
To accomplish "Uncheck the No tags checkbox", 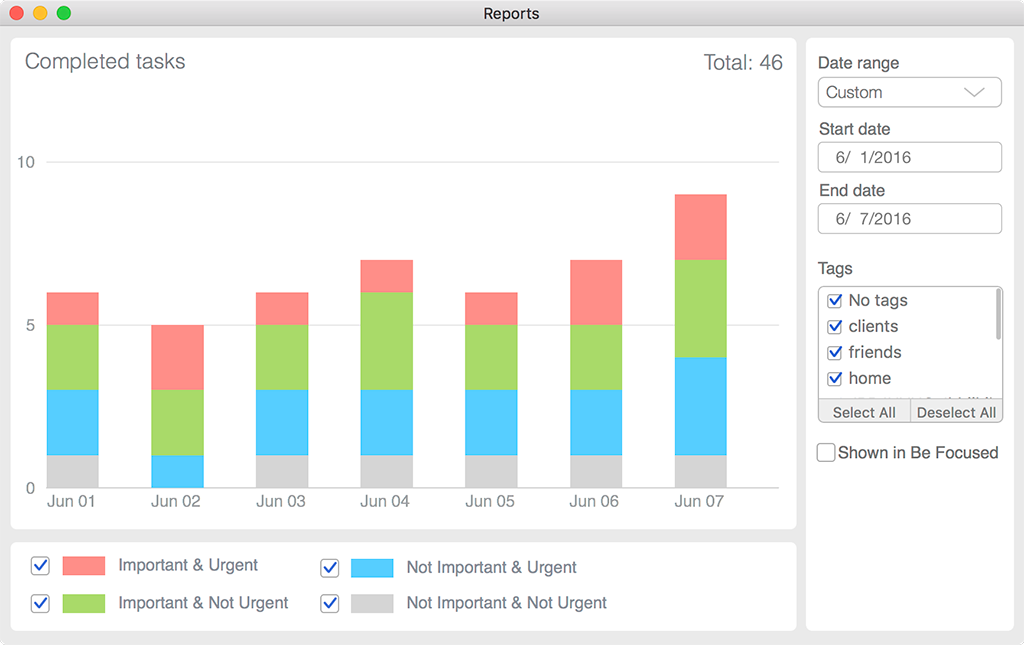I will [x=835, y=300].
